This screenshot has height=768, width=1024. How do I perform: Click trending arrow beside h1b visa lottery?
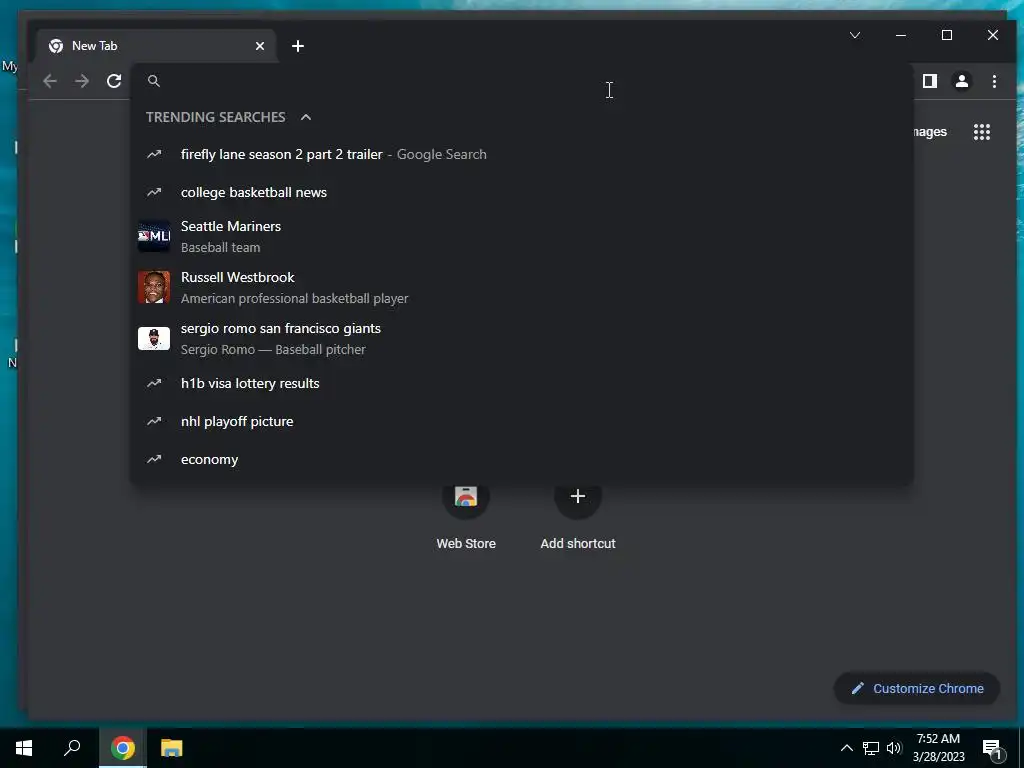154,383
